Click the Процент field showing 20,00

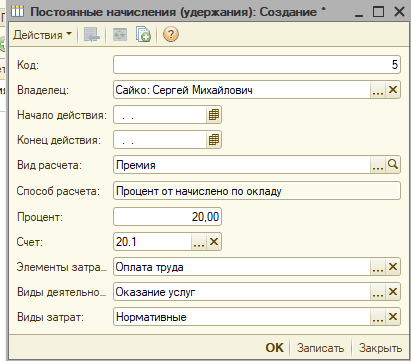167,217
